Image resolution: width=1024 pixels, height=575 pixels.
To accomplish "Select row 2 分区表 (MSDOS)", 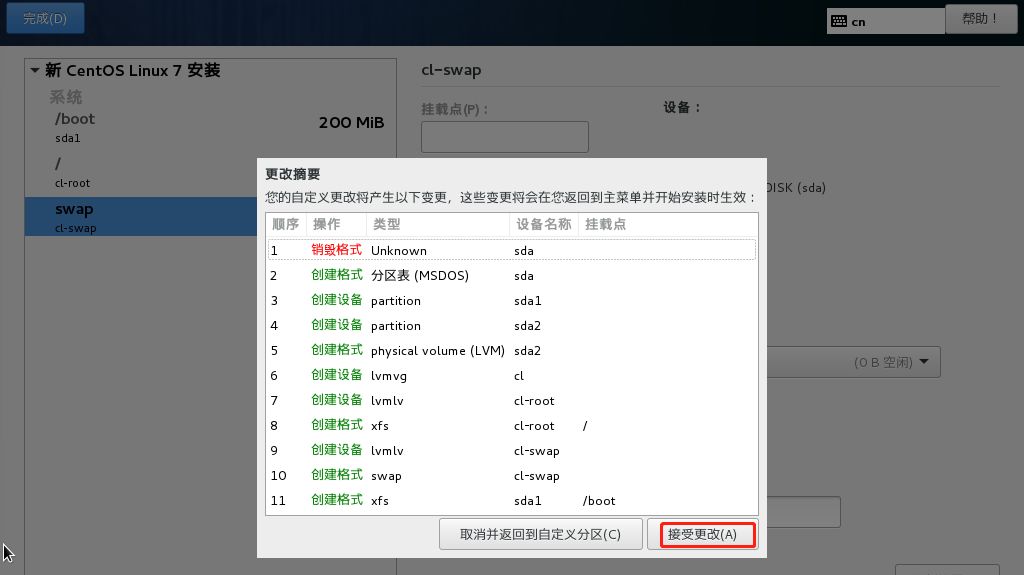I will tap(512, 276).
